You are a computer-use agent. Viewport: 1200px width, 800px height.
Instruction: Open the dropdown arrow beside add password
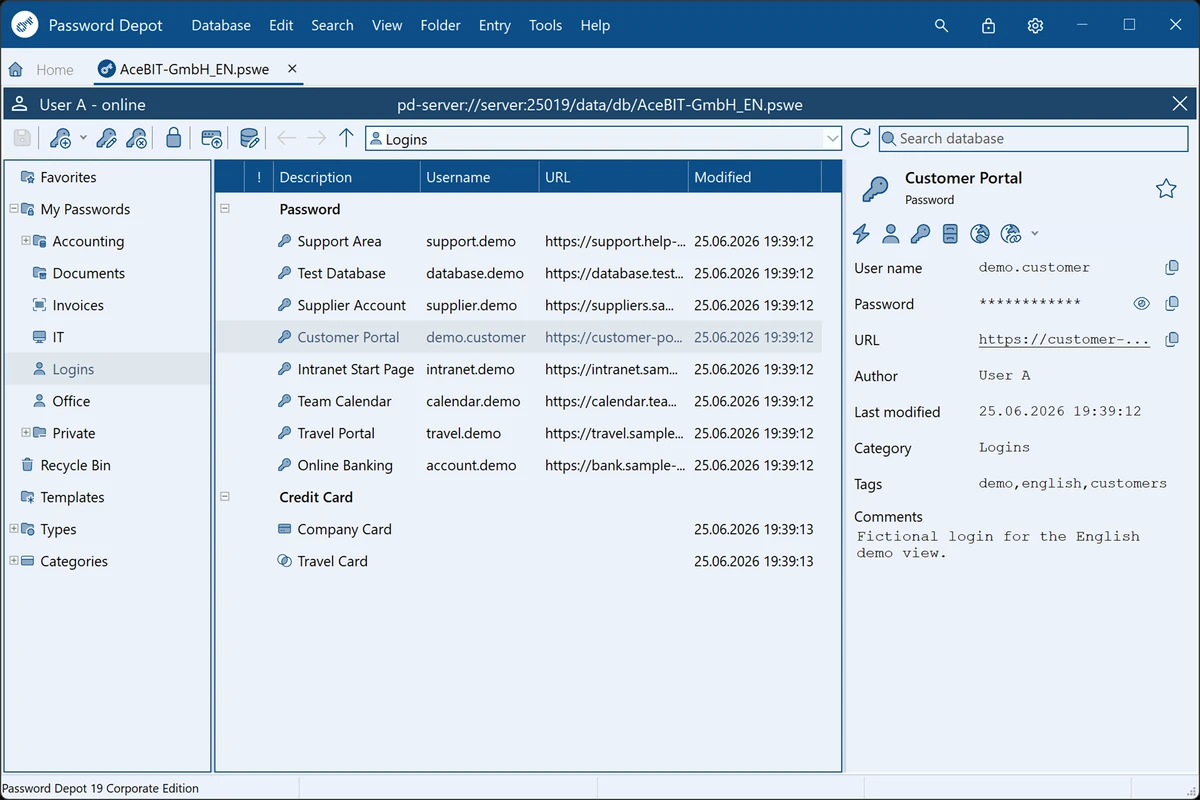(x=83, y=139)
